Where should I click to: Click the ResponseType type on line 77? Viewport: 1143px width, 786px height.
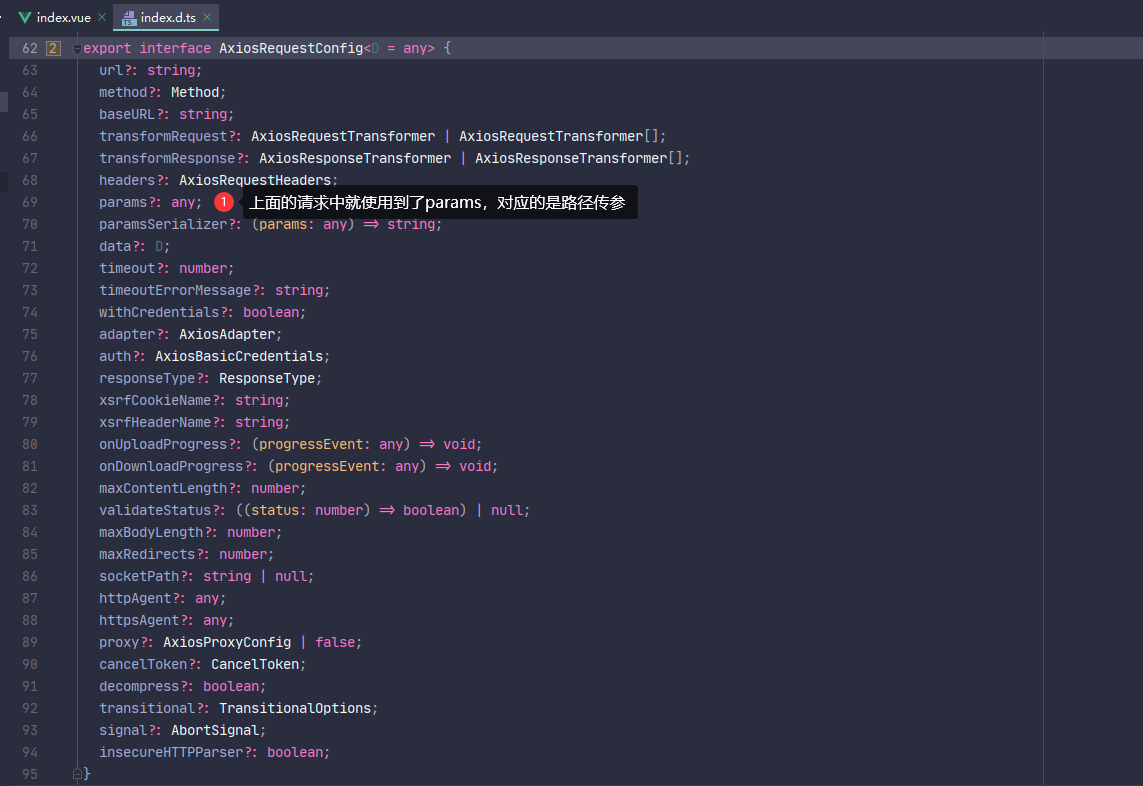tap(267, 378)
